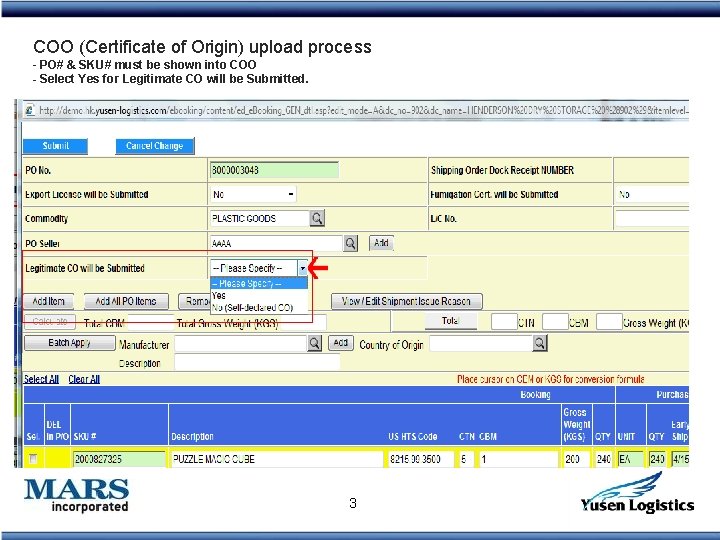Tick the checkbox for SKU 2000827325 row

tap(33, 458)
